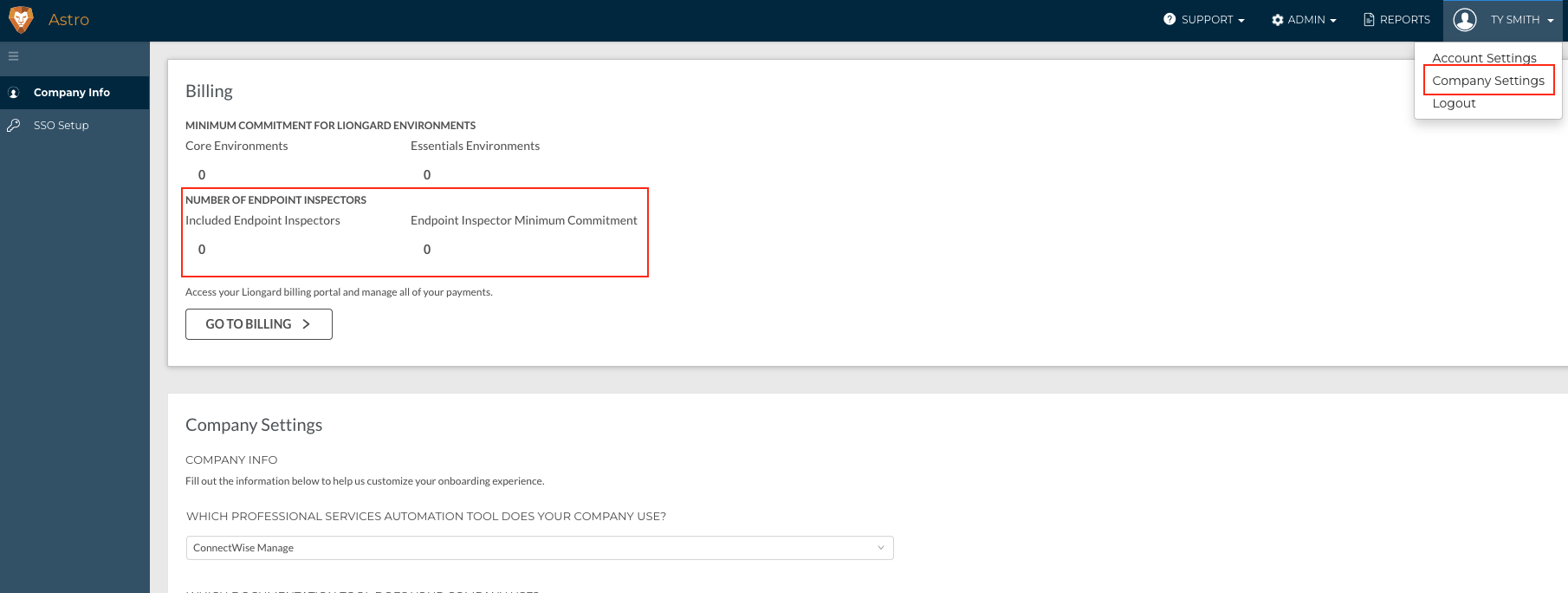
Task: Click the arrow inside Go To Billing
Action: 306,324
